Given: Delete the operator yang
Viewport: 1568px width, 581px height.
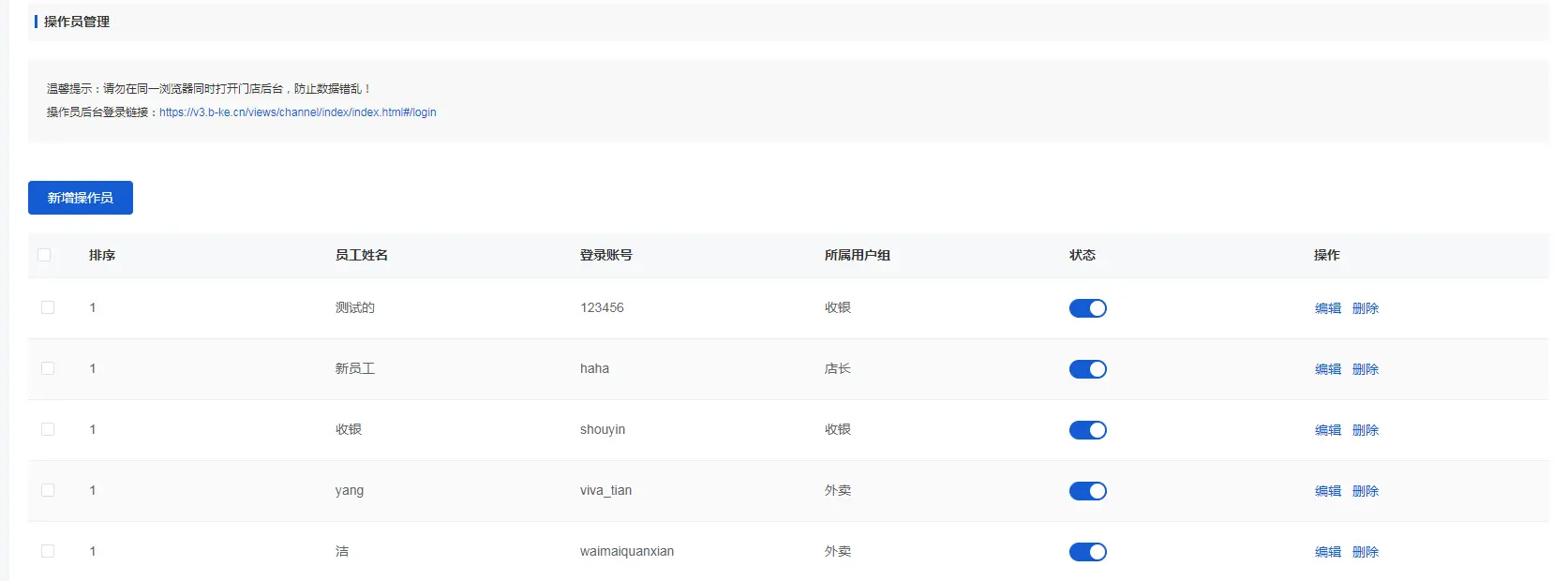Looking at the screenshot, I should point(1366,491).
